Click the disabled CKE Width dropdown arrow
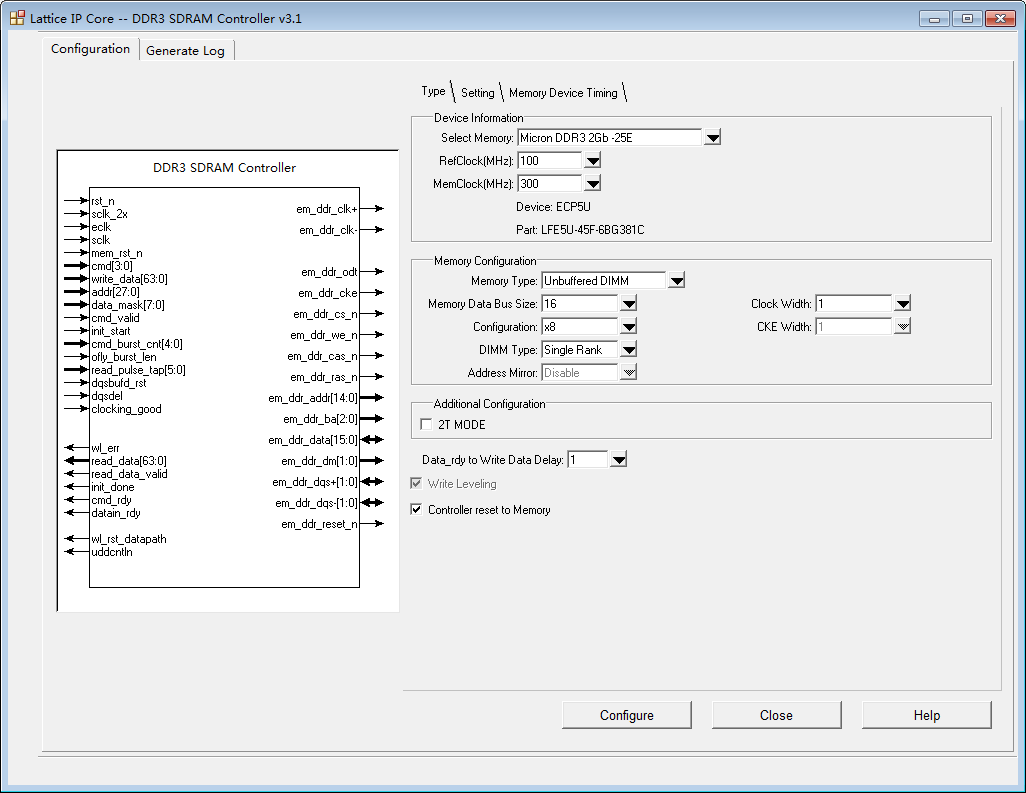This screenshot has height=793, width=1026. coord(903,326)
